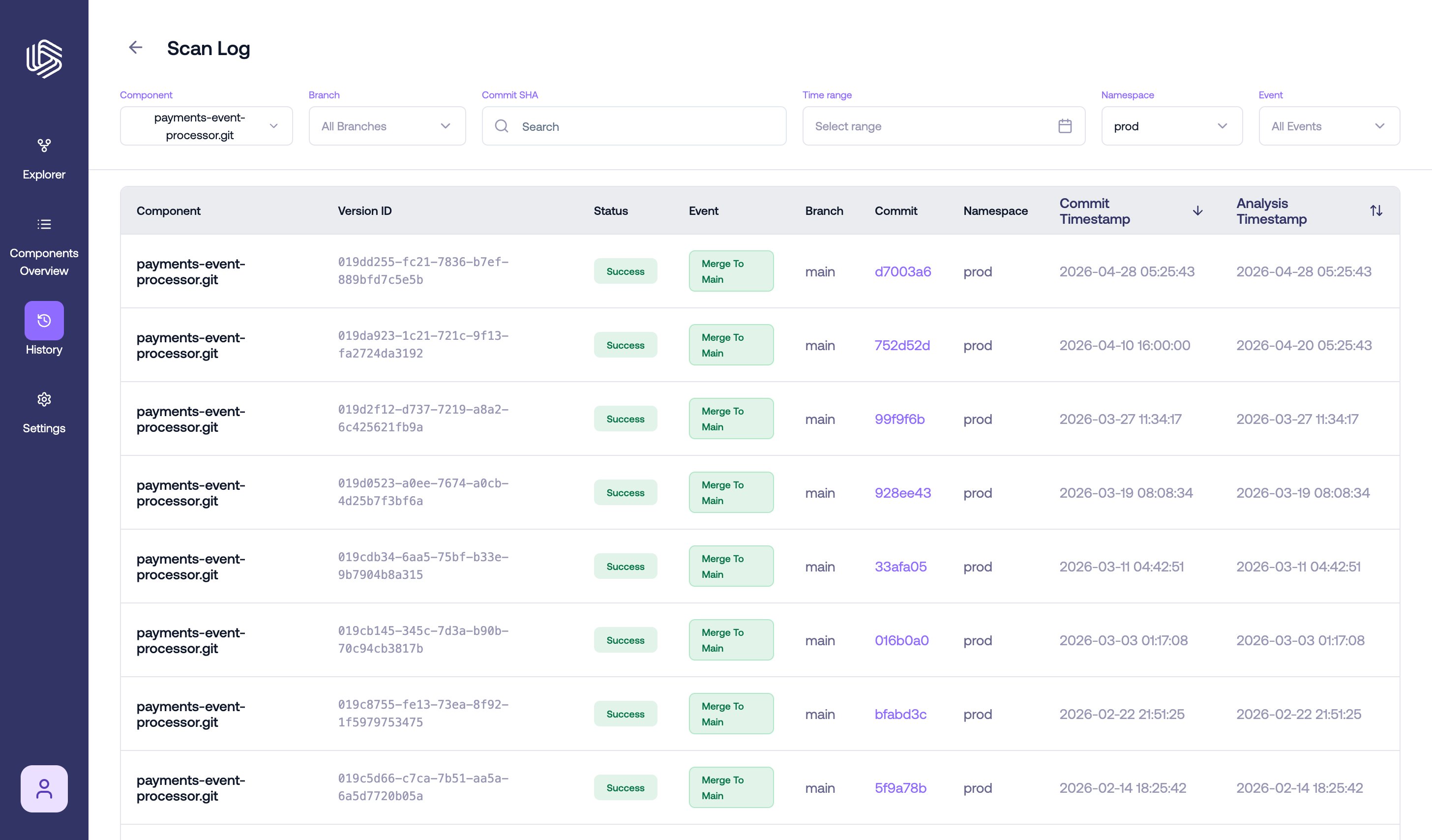Sort by Commit Timestamp down arrow
The image size is (1432, 840).
tap(1197, 211)
